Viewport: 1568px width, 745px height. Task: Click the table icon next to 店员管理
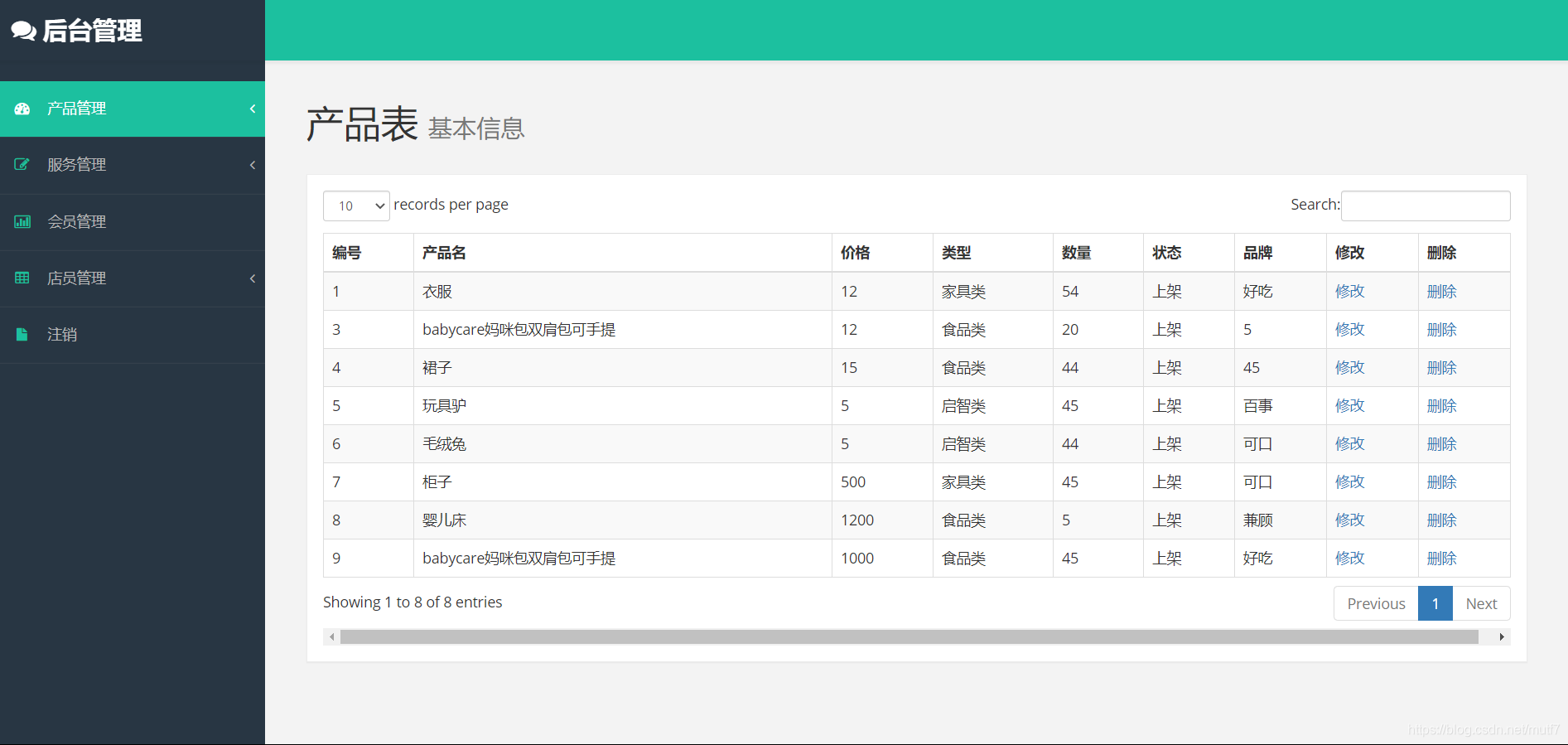[22, 278]
